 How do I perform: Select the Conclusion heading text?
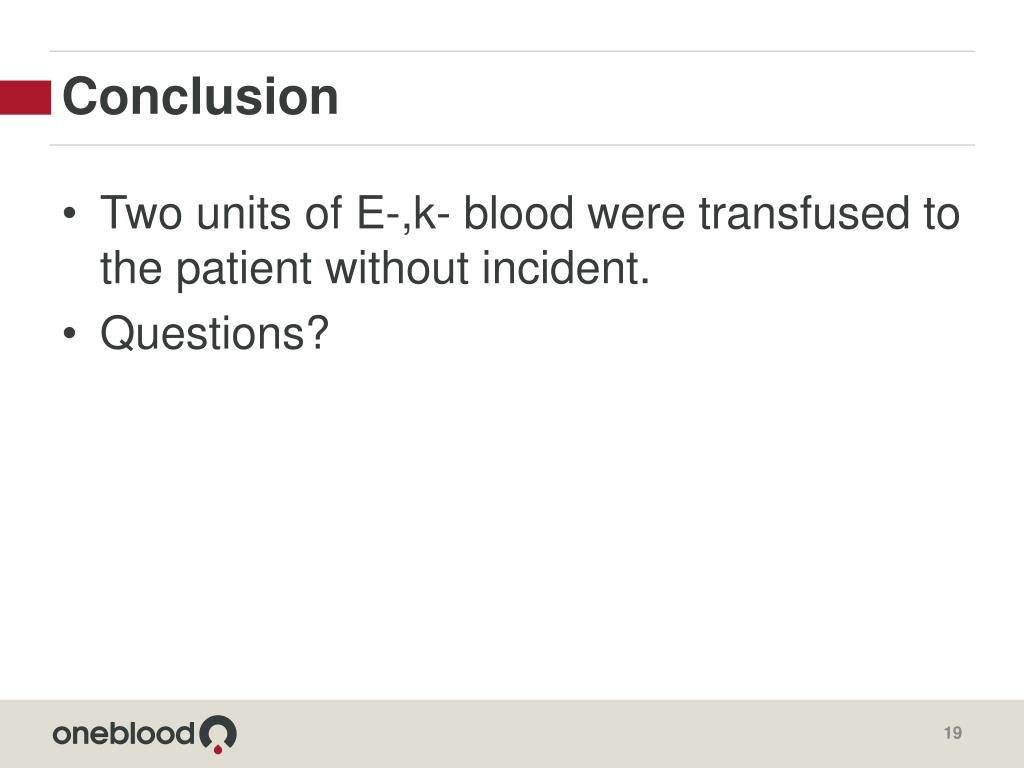click(x=200, y=97)
